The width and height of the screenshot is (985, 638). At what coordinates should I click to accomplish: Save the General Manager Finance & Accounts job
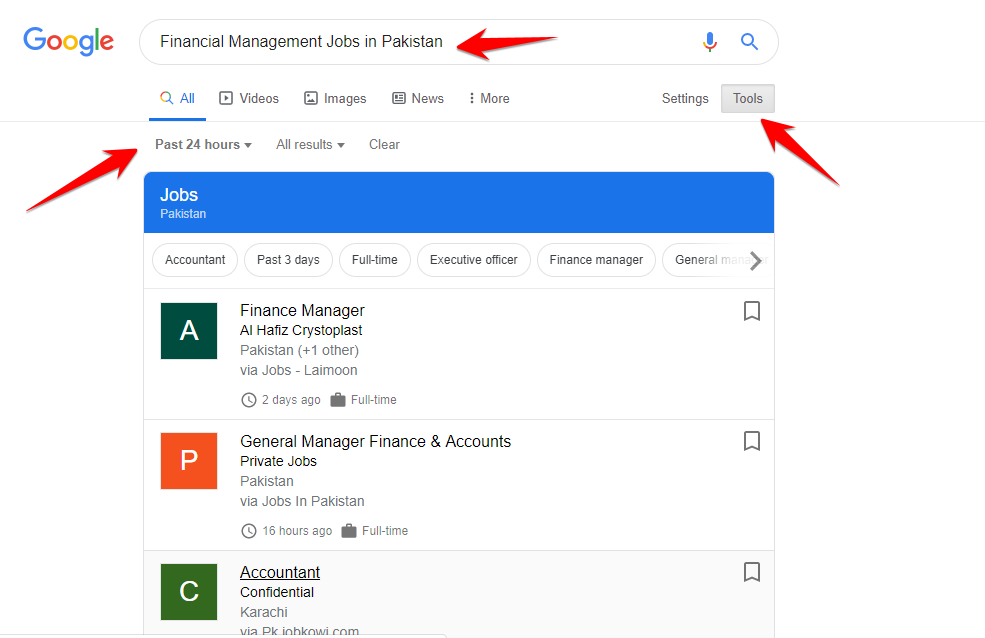click(x=752, y=441)
